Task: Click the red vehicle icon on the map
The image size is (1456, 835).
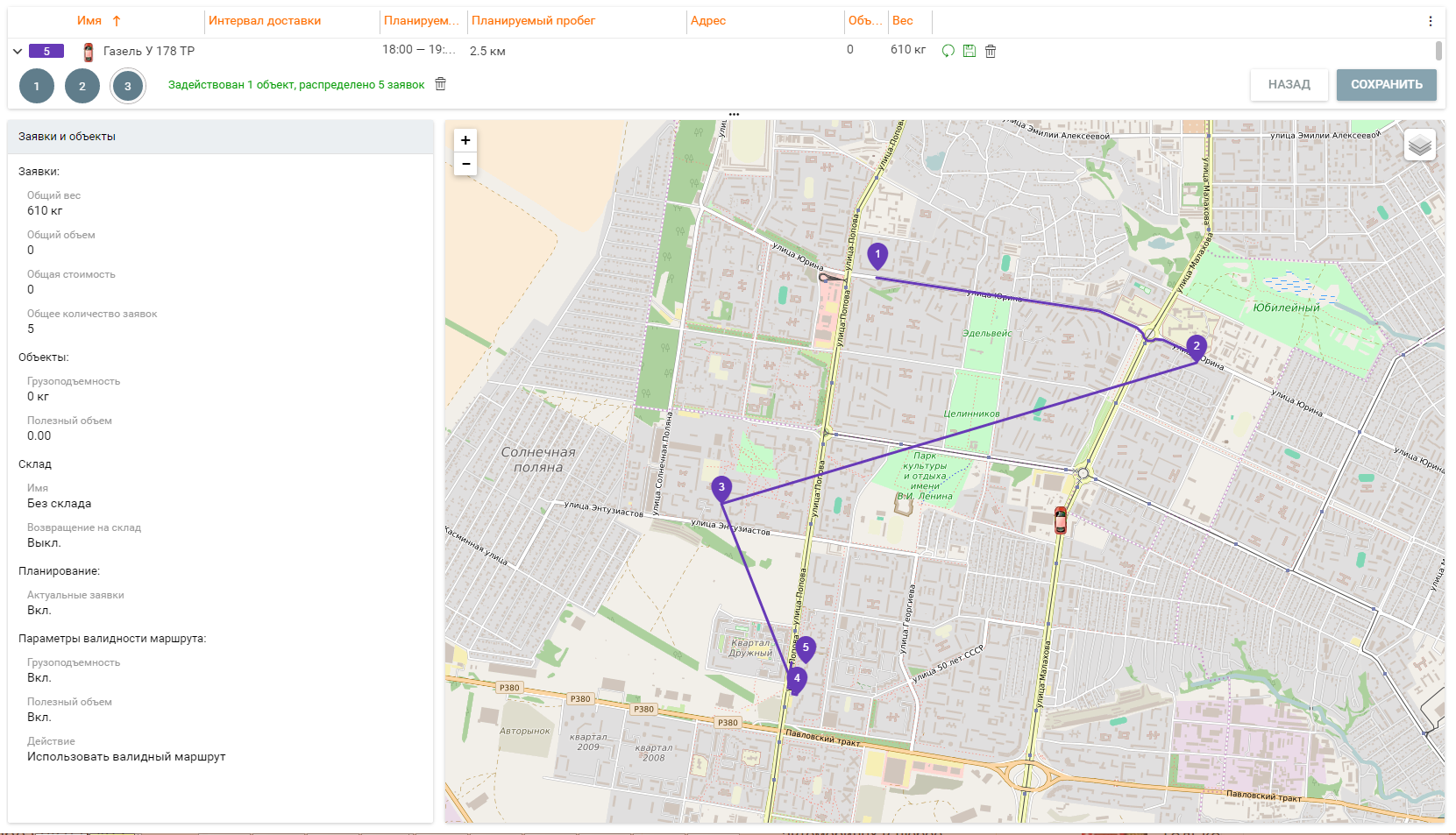Action: (1060, 520)
